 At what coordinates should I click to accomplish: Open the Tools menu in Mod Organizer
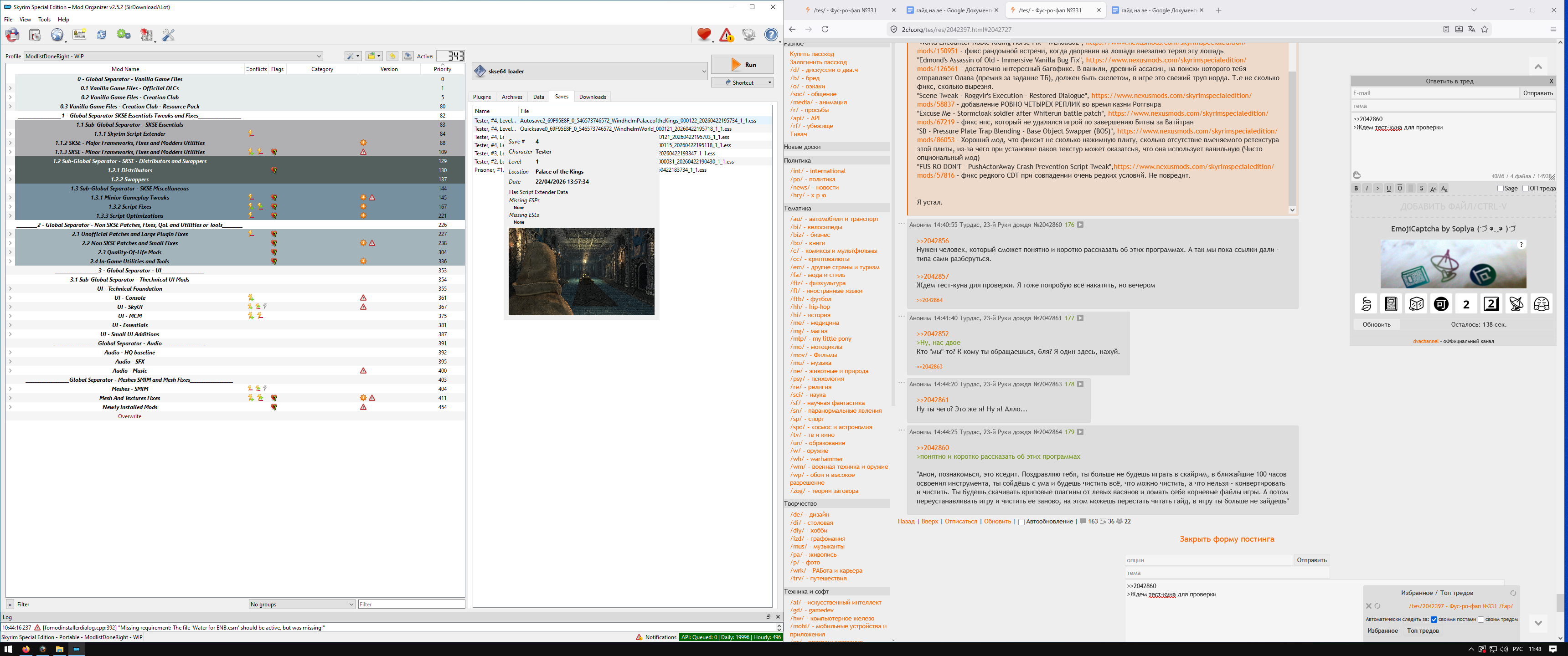(44, 20)
